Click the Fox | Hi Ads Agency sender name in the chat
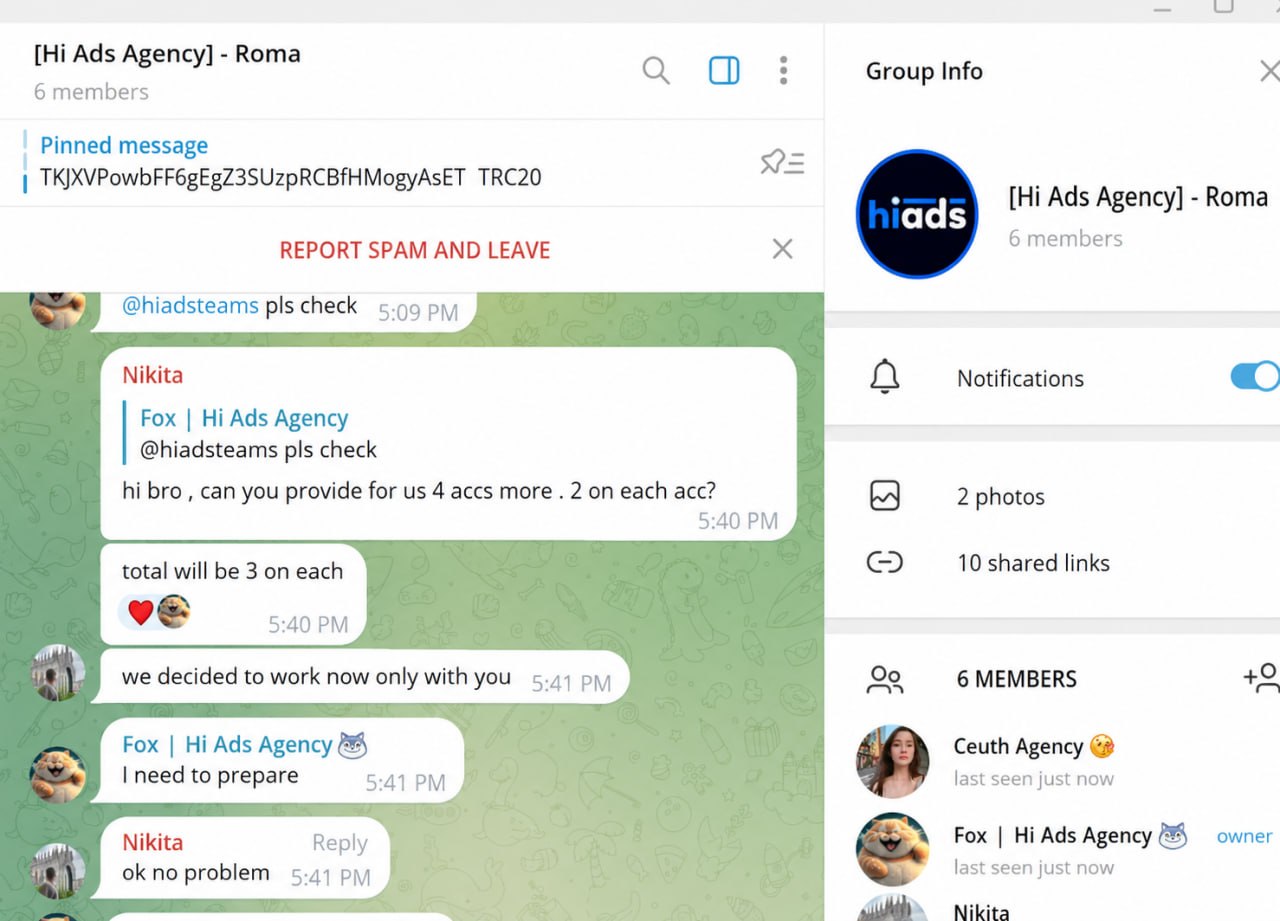 (x=227, y=745)
